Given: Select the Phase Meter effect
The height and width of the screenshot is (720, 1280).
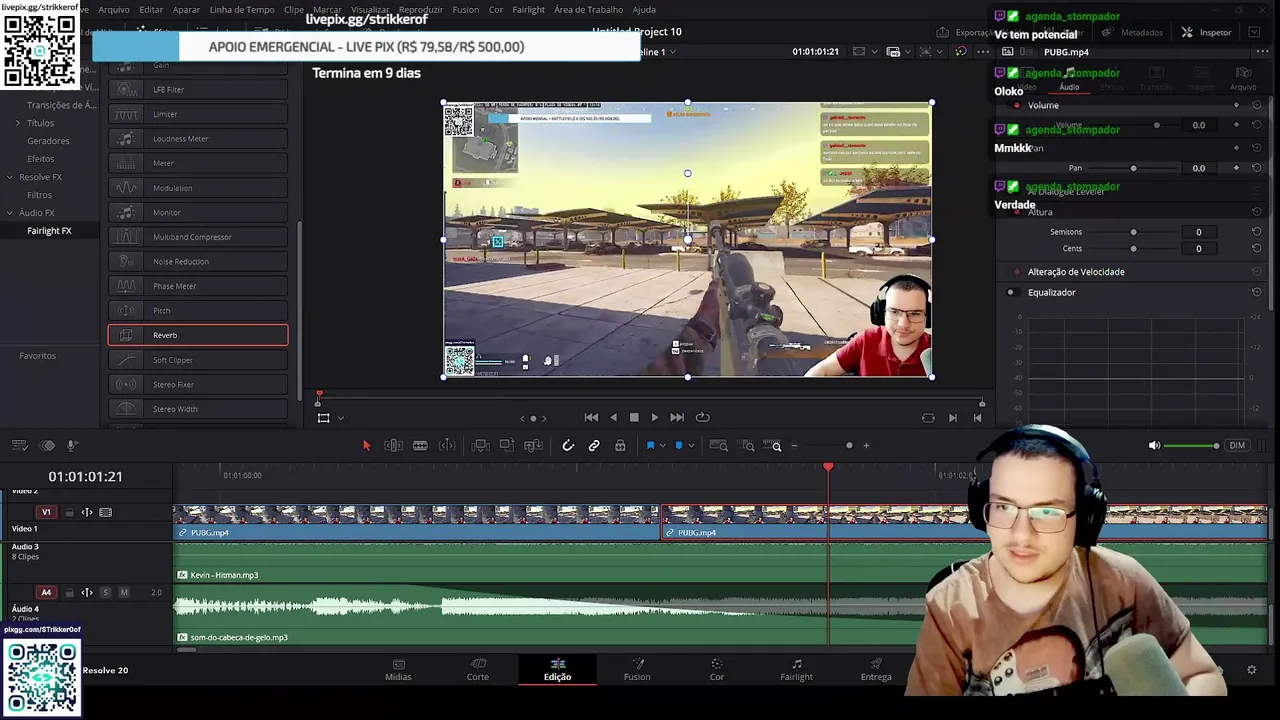Looking at the screenshot, I should tap(198, 286).
